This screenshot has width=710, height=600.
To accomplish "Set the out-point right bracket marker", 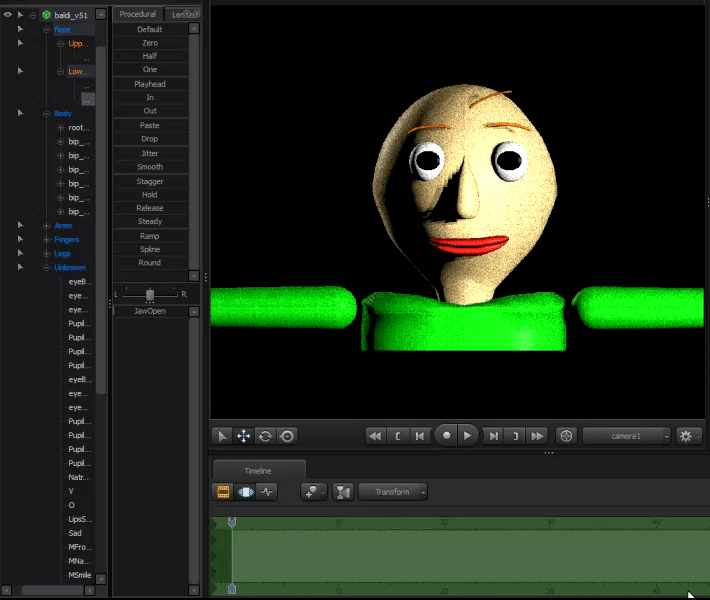I will pyautogui.click(x=515, y=436).
